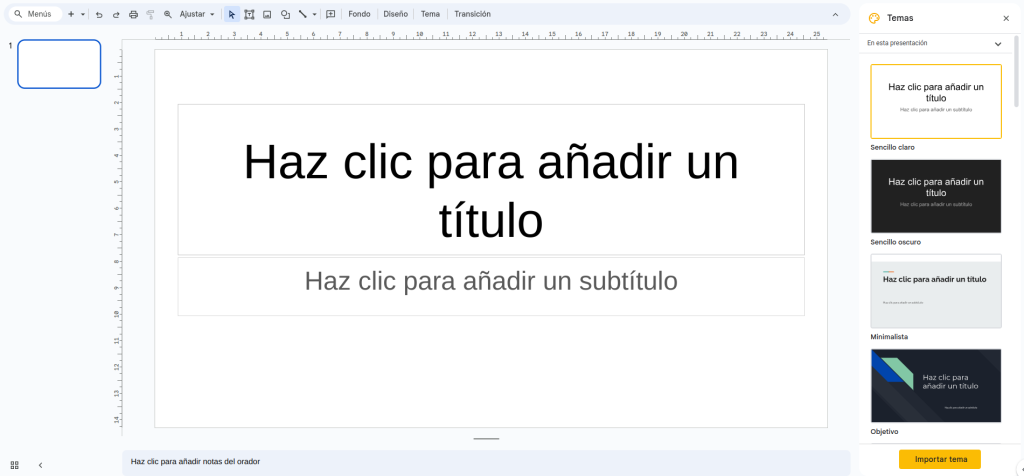Redo the last action
This screenshot has width=1024, height=476.
(116, 14)
